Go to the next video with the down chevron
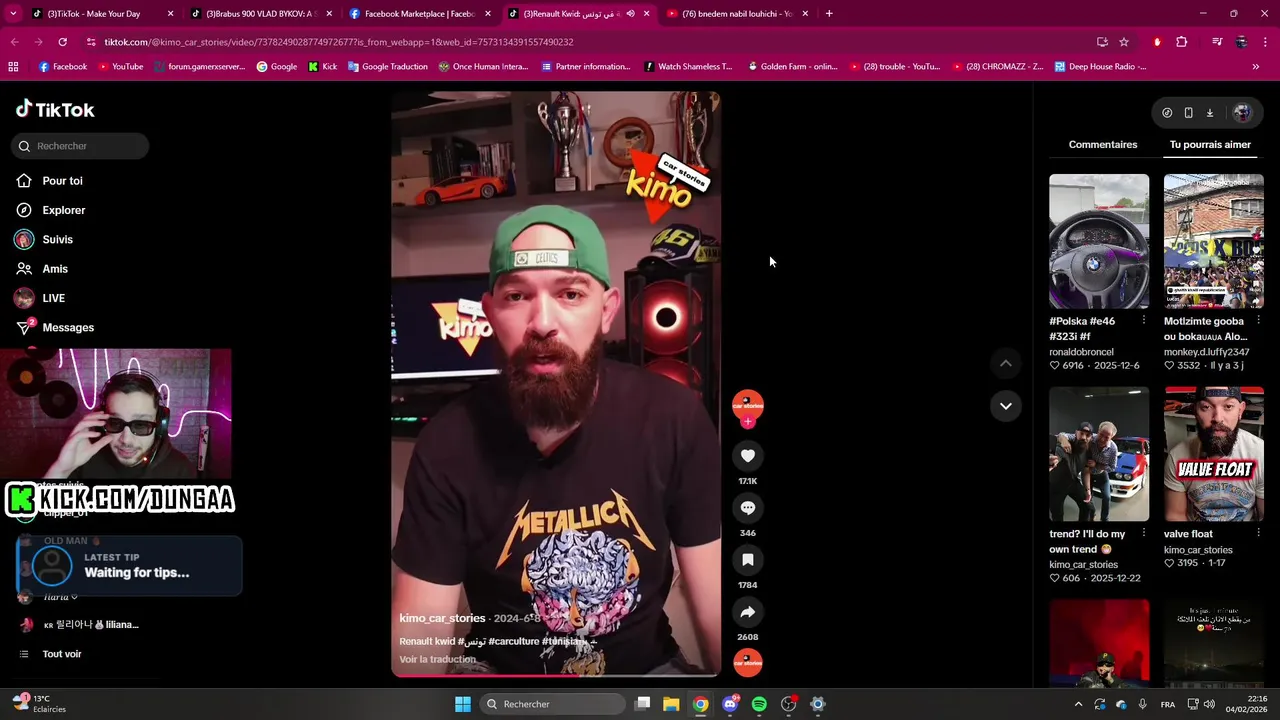This screenshot has height=720, width=1280. click(x=1005, y=406)
